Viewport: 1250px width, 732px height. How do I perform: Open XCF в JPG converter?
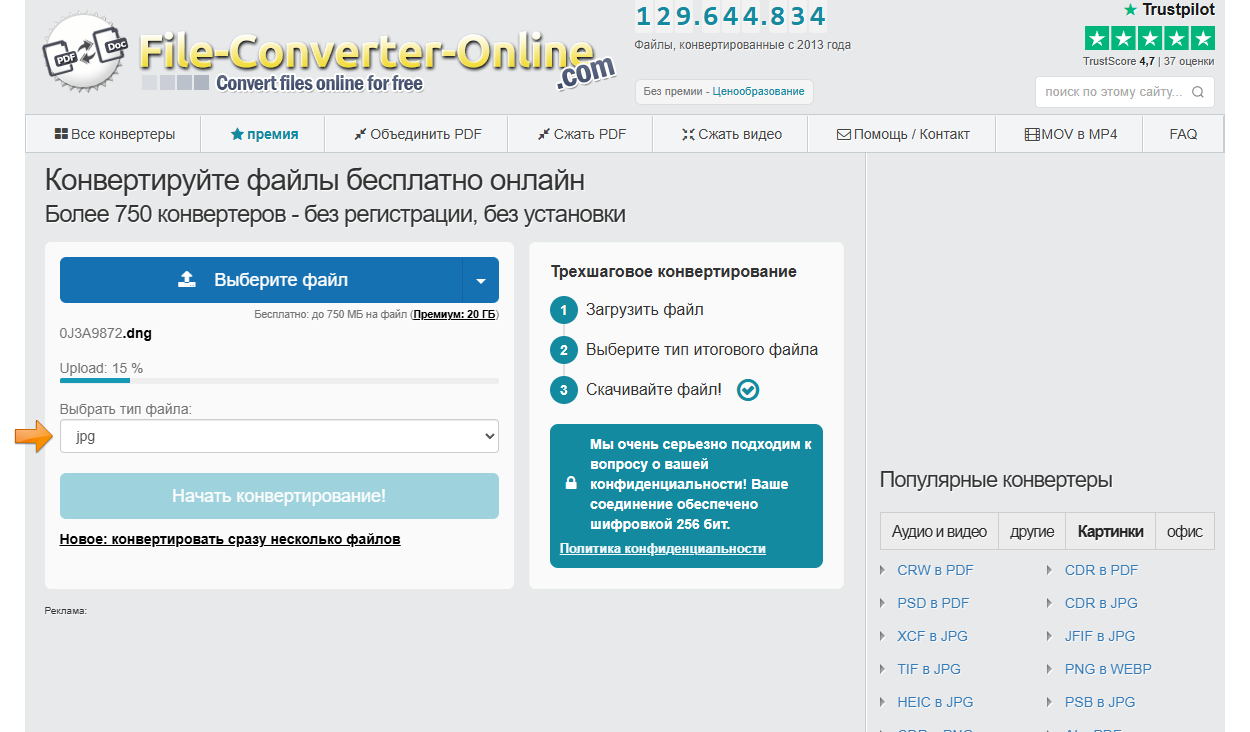(x=932, y=636)
